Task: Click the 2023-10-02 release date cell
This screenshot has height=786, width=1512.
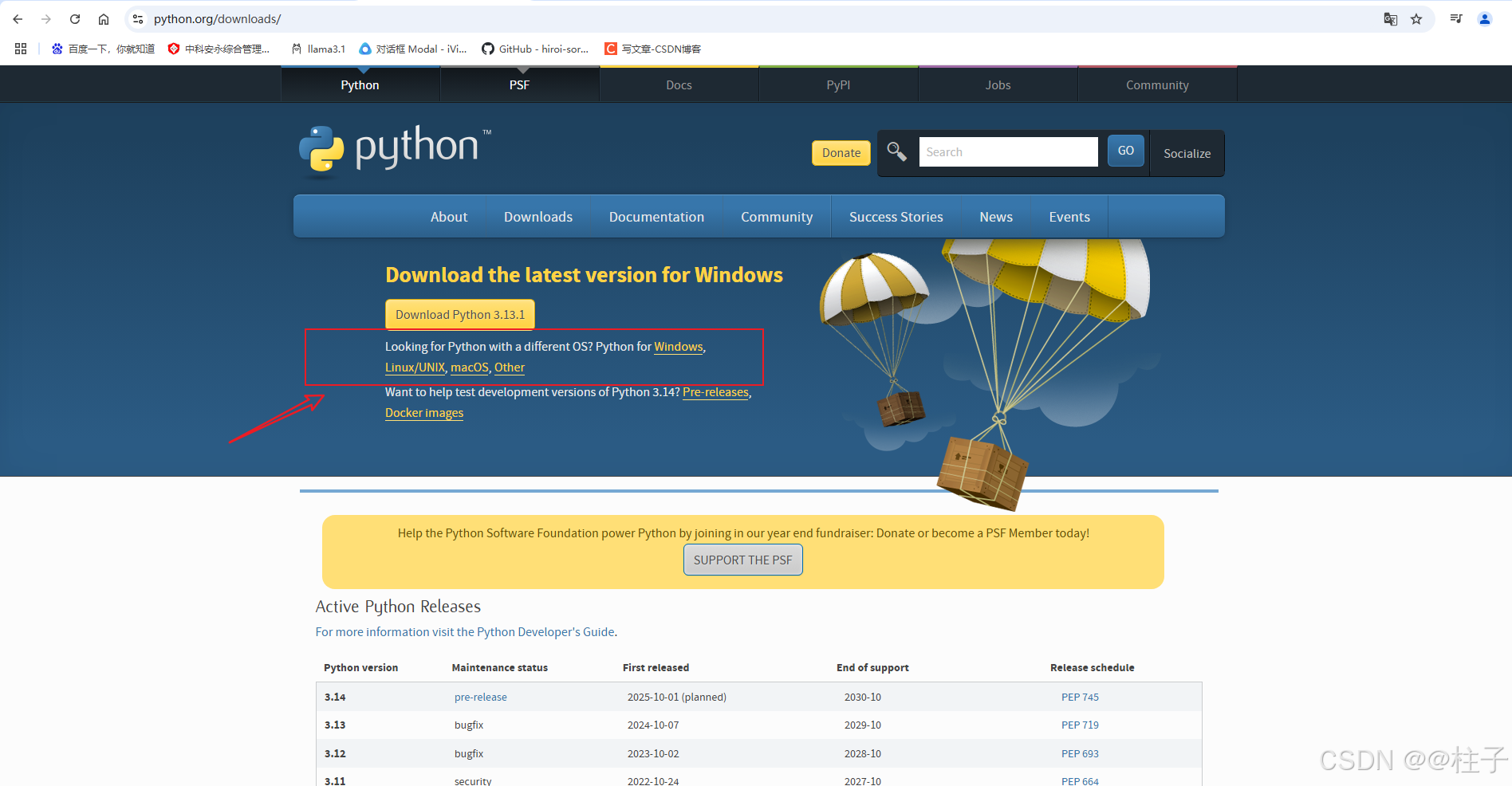Action: click(653, 753)
